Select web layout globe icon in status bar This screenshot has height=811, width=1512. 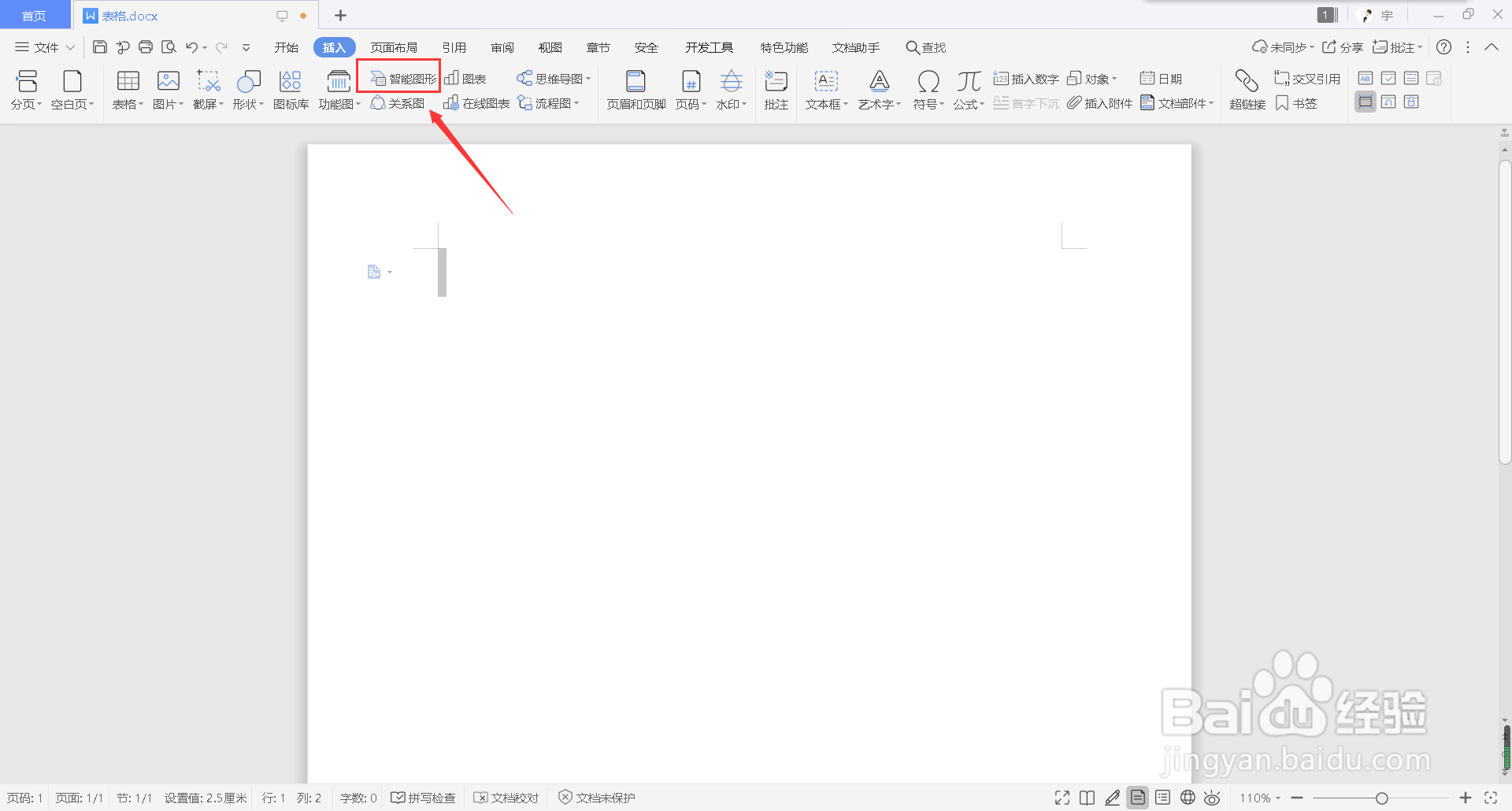[x=1188, y=798]
